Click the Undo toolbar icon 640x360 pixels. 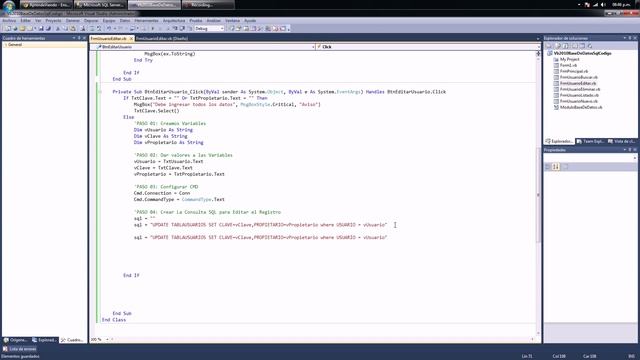point(109,29)
